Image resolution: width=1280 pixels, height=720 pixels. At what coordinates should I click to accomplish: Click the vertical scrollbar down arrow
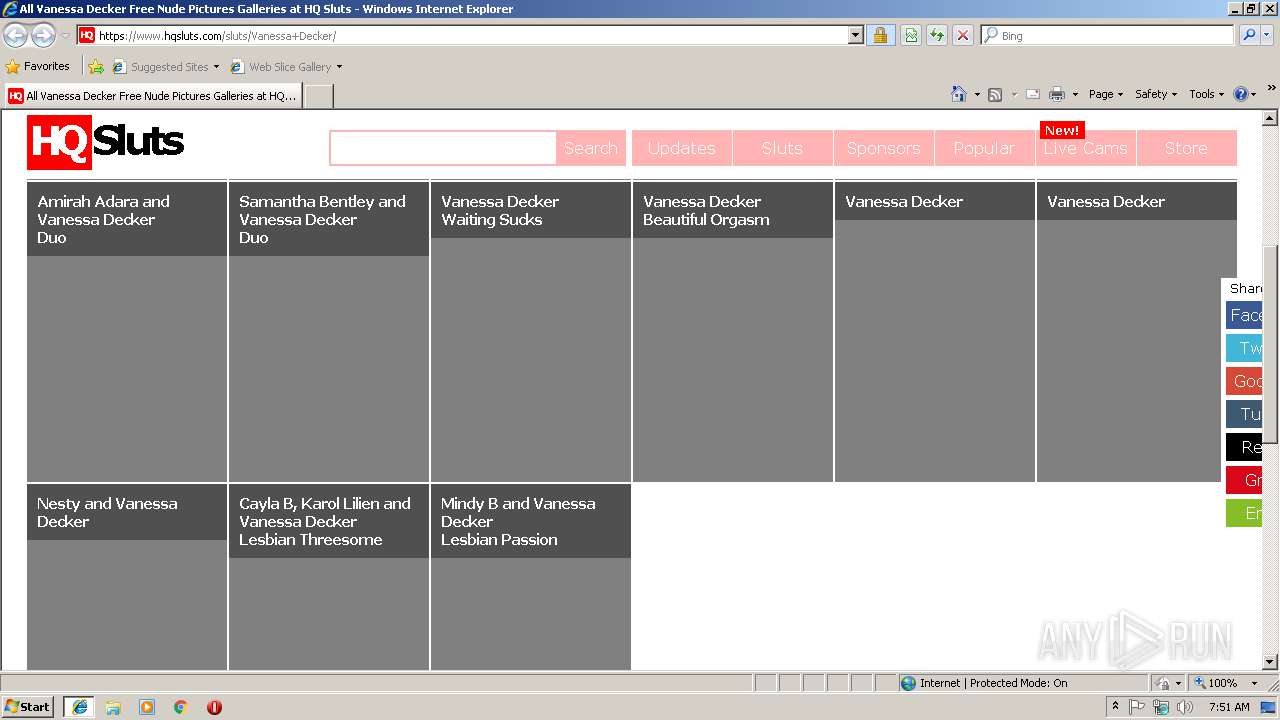pos(1270,661)
